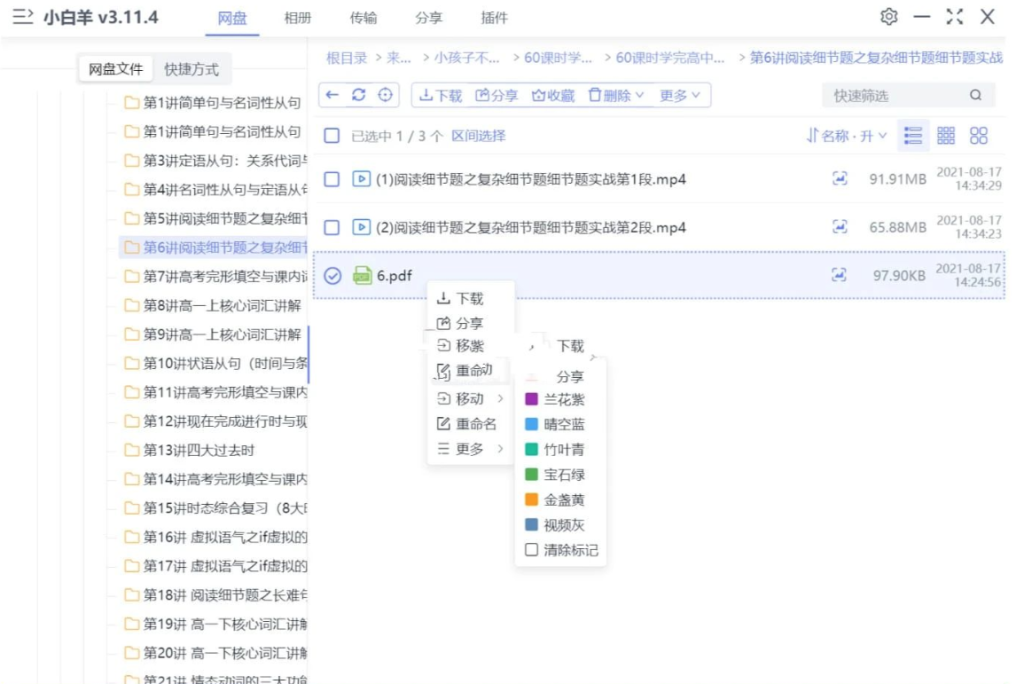
Task: Open the 名称·升 sort order dropdown
Action: [846, 135]
